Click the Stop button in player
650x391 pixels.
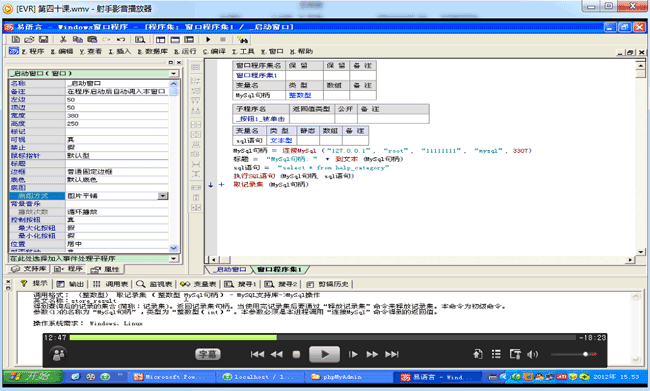(x=296, y=355)
